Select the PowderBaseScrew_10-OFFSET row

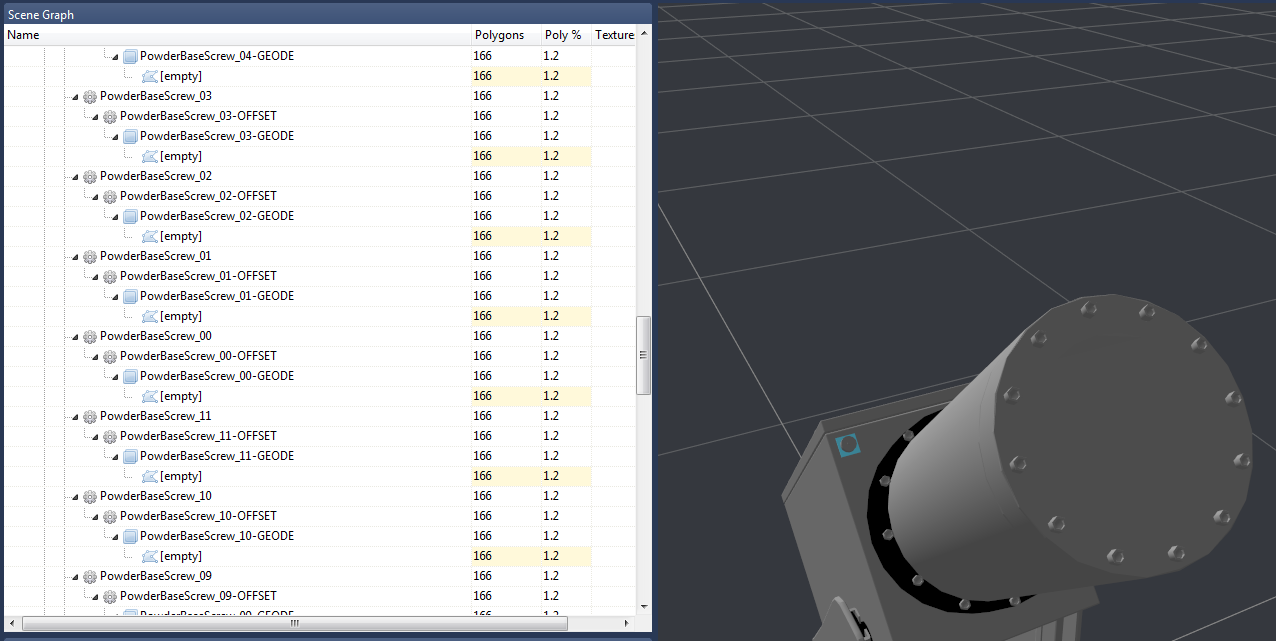(x=198, y=516)
